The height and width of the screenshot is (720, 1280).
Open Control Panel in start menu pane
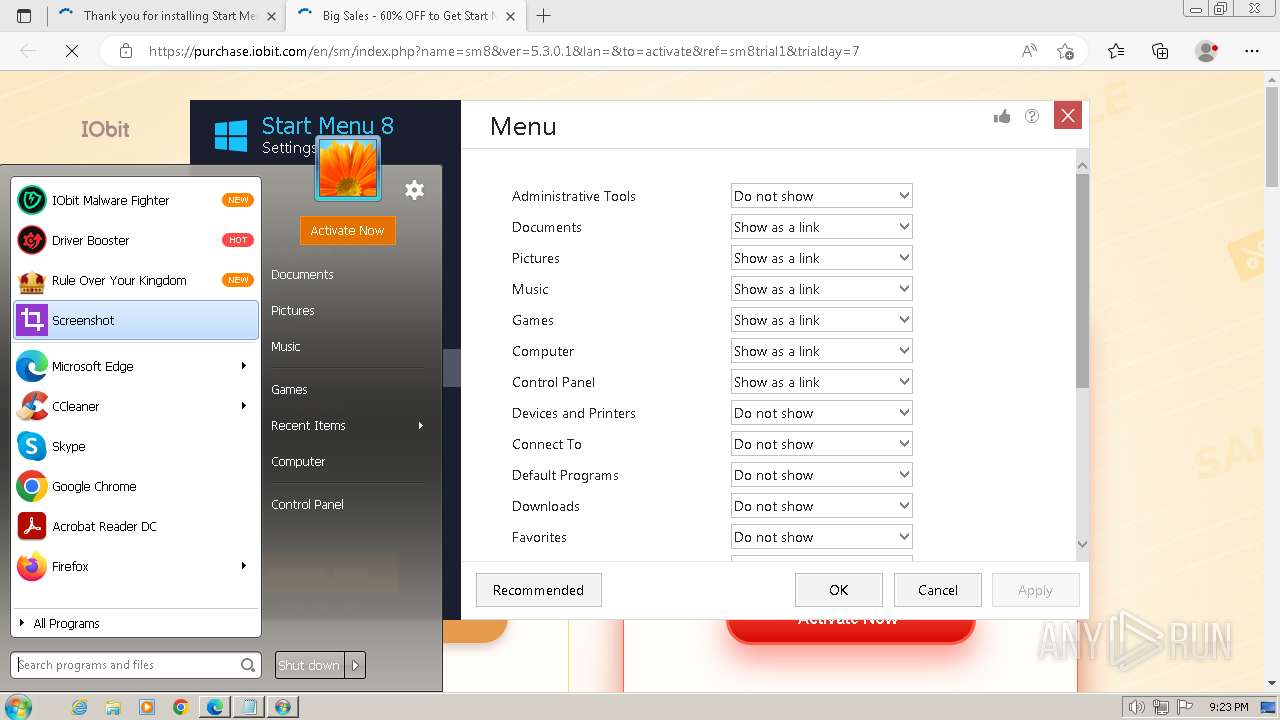coord(307,504)
